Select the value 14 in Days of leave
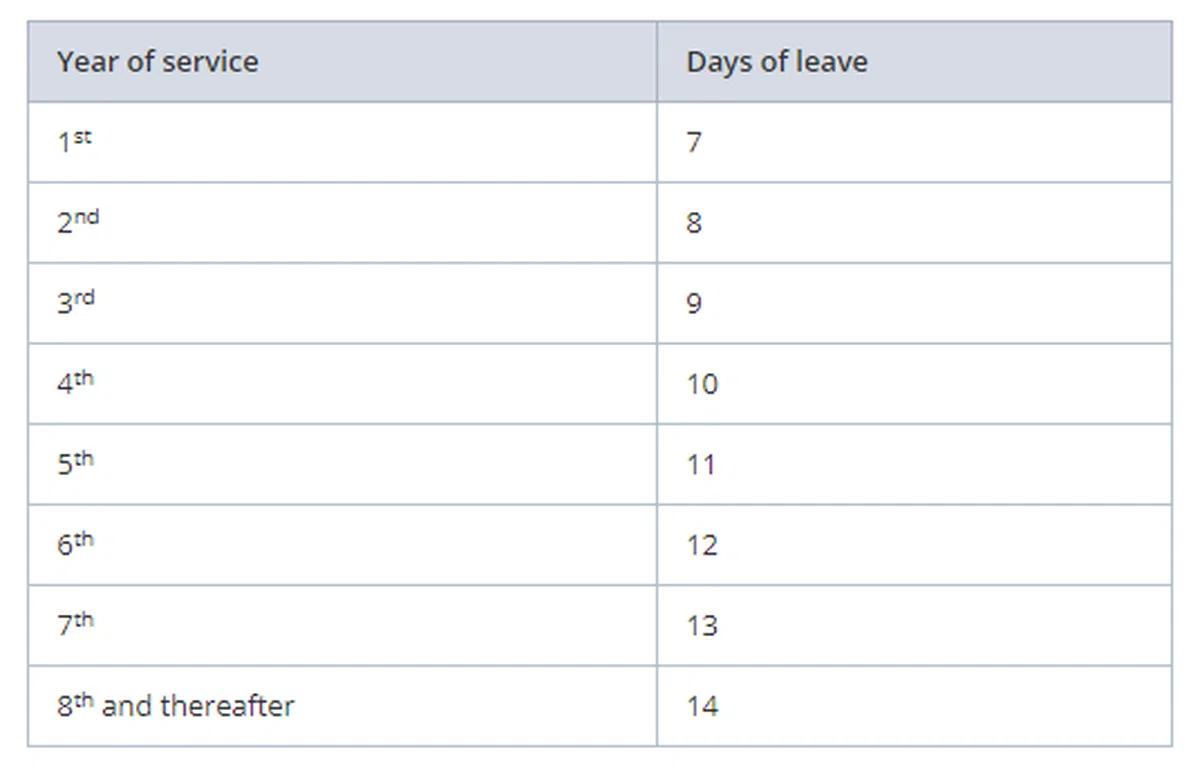The height and width of the screenshot is (772, 1200). (x=702, y=706)
